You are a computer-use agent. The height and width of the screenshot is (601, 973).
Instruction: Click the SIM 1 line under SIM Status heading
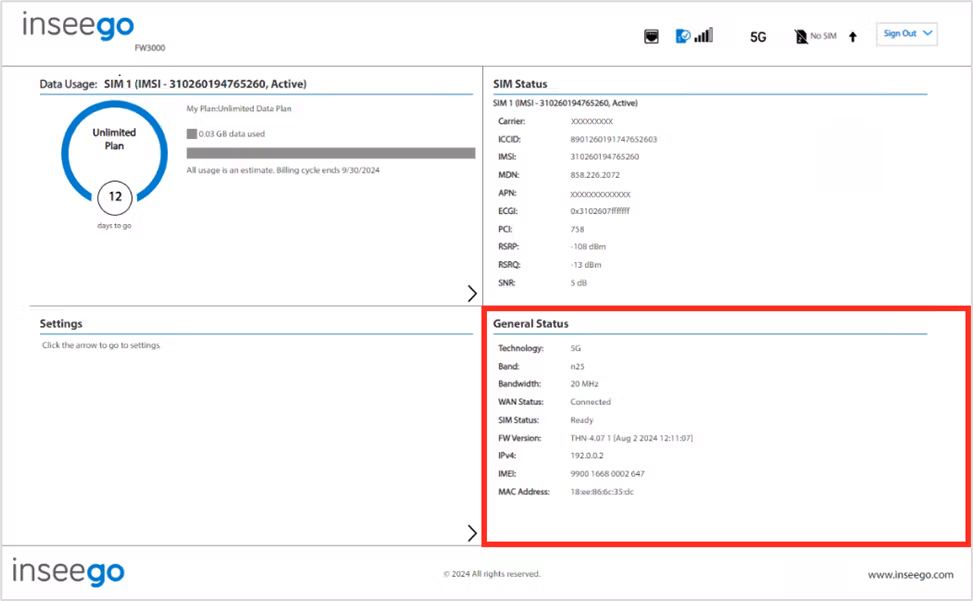pos(565,103)
